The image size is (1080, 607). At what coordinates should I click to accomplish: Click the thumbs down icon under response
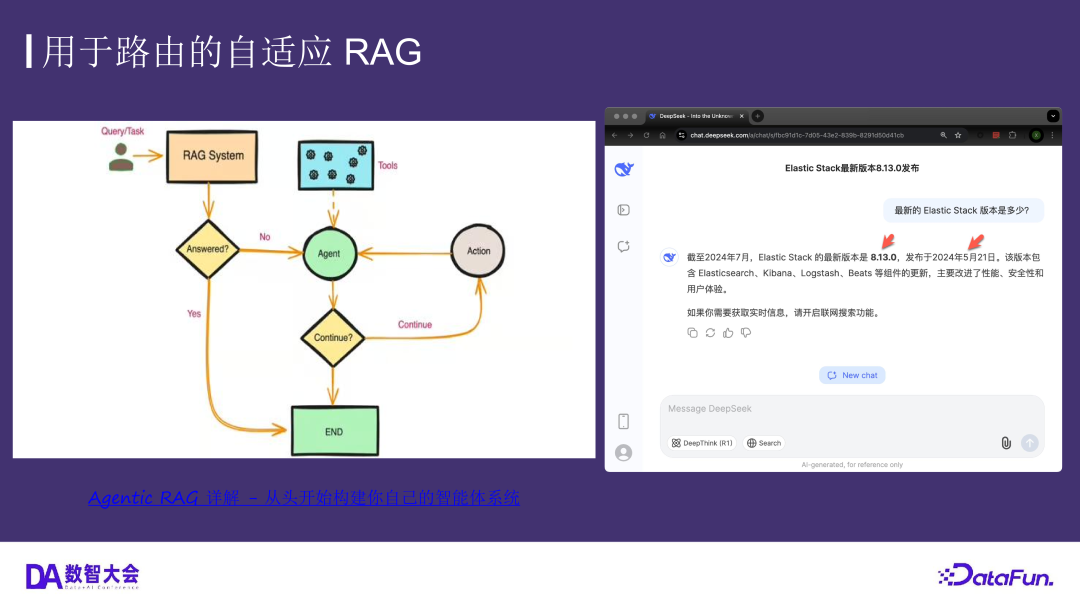pyautogui.click(x=746, y=333)
